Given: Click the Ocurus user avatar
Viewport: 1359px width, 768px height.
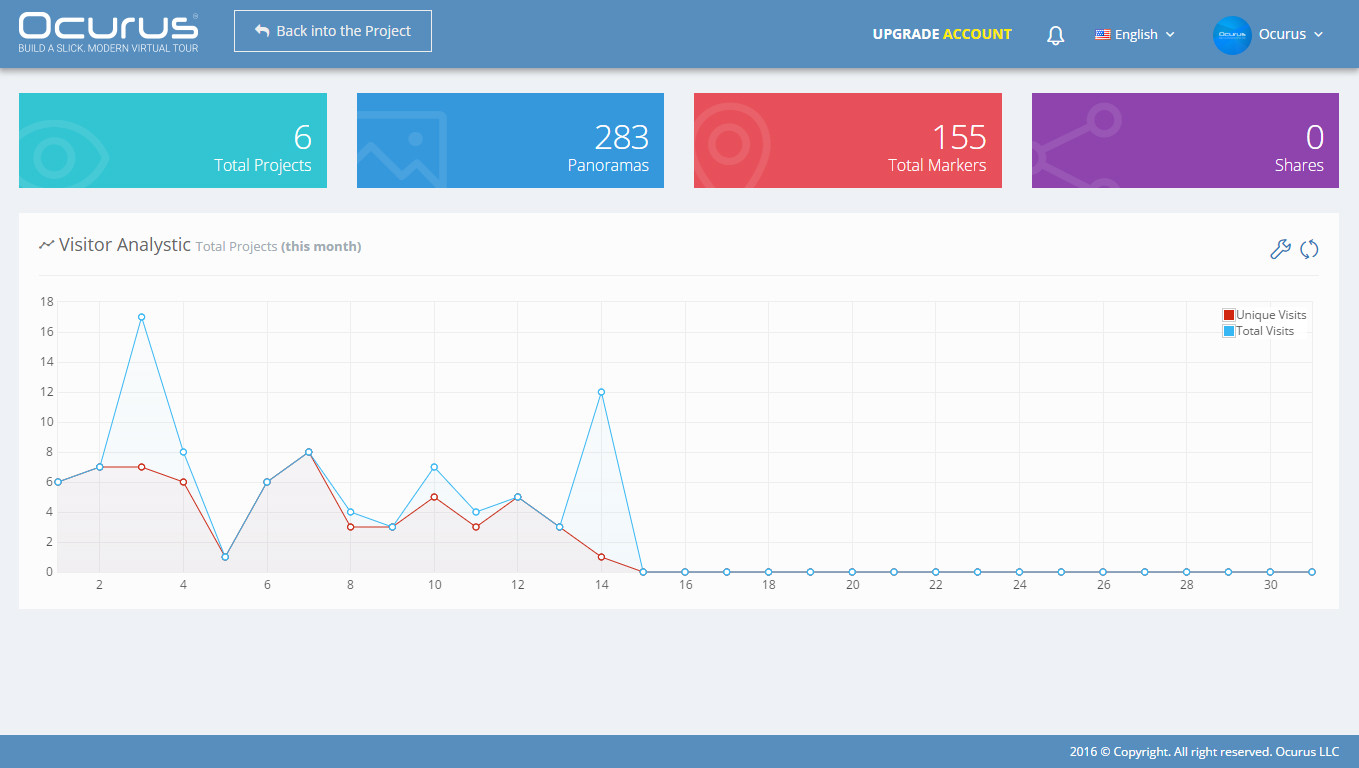Looking at the screenshot, I should pyautogui.click(x=1232, y=35).
